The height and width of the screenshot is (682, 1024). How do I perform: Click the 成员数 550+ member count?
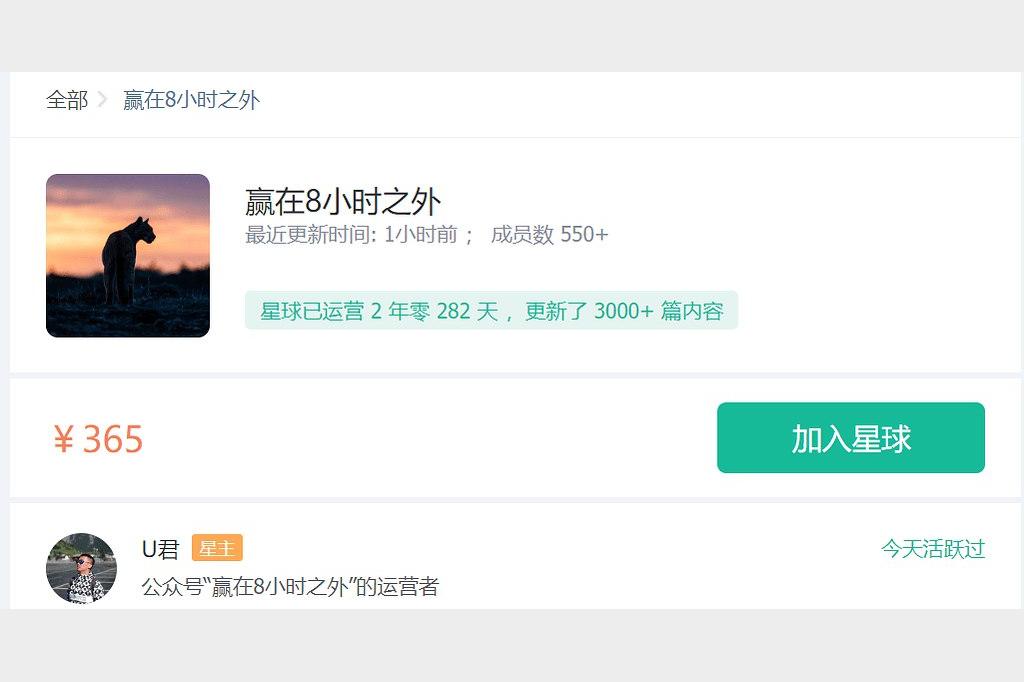pyautogui.click(x=549, y=235)
